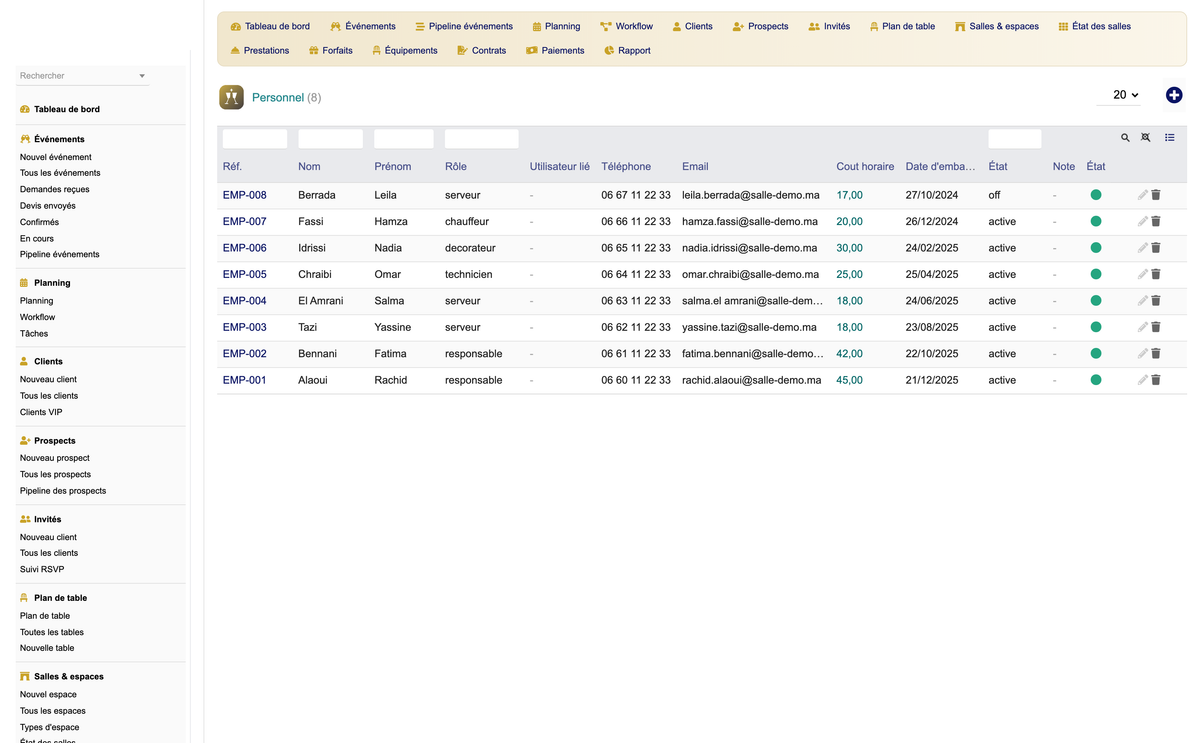Open the Rechercher sidebar search dropdown
This screenshot has width=1200, height=743.
(x=83, y=76)
